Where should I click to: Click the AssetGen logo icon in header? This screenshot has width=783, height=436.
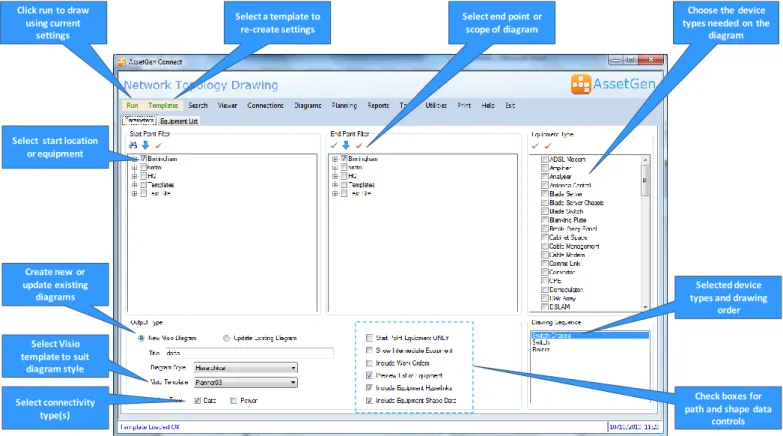pyautogui.click(x=581, y=84)
